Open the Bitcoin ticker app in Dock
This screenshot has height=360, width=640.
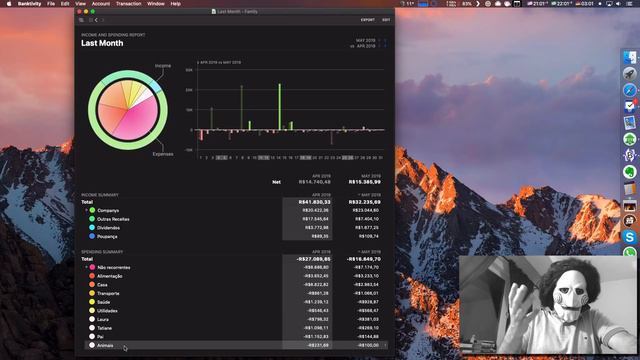(629, 156)
